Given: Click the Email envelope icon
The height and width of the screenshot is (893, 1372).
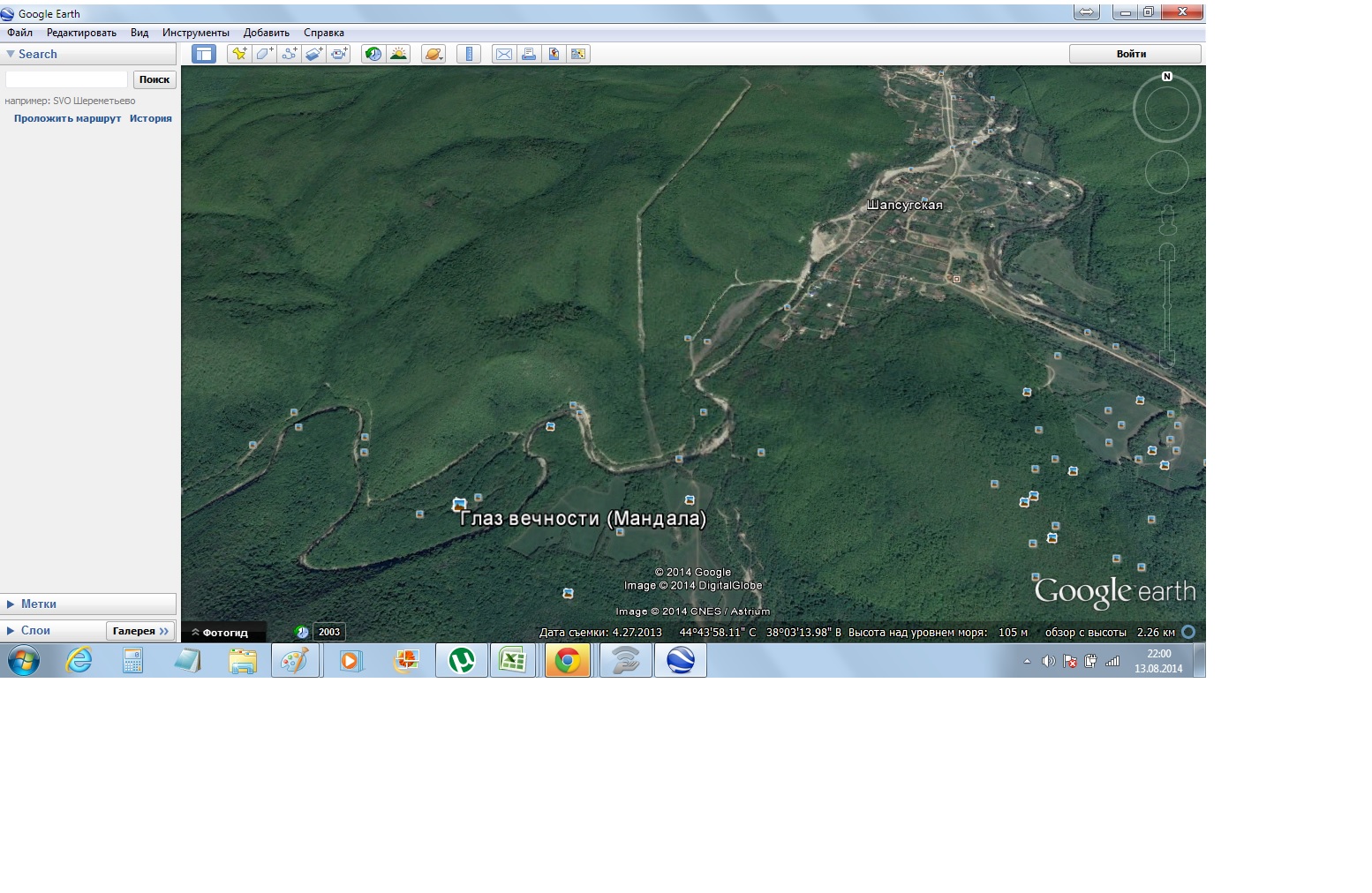Looking at the screenshot, I should pos(503,54).
